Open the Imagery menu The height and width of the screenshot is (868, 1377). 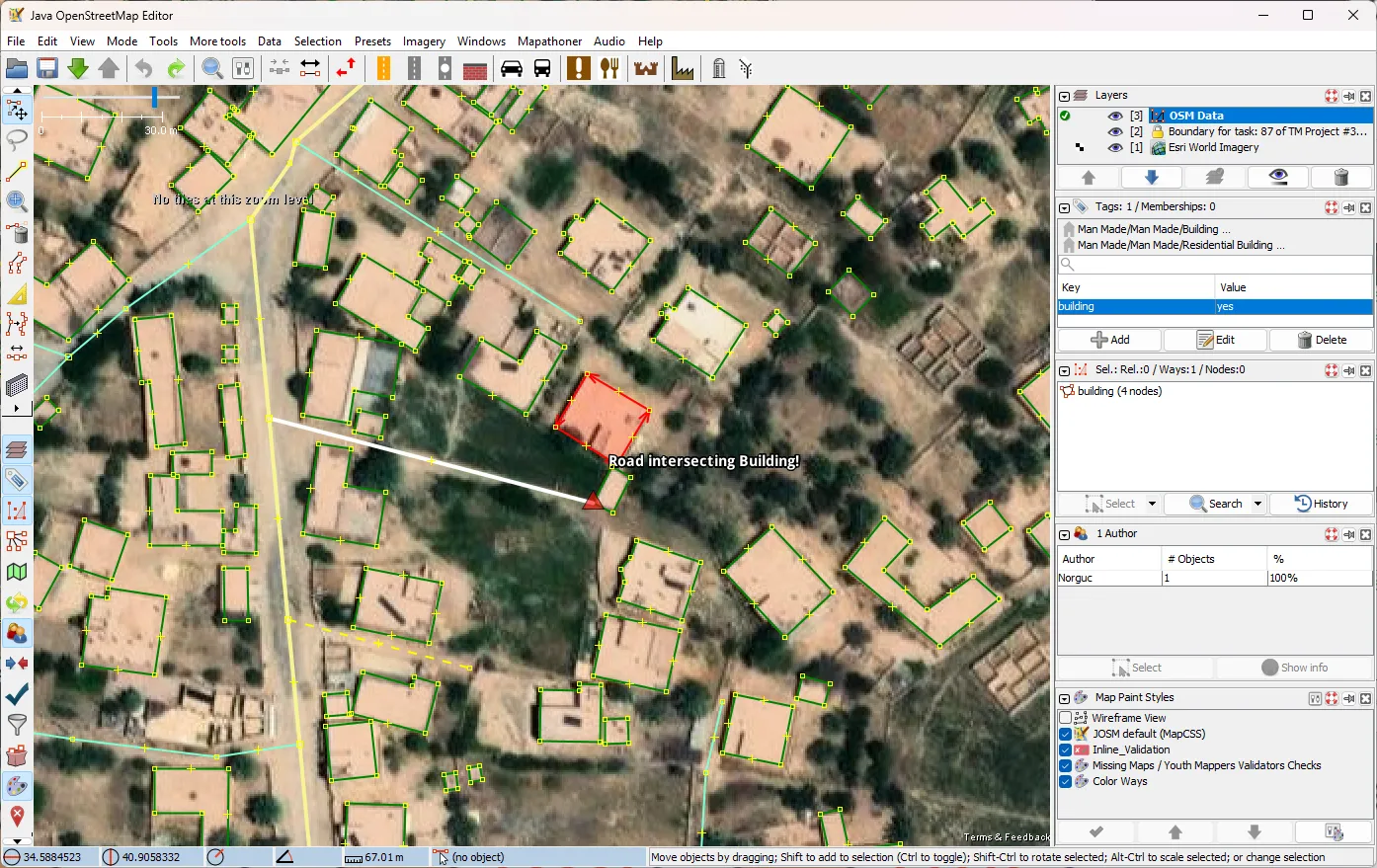(x=423, y=41)
